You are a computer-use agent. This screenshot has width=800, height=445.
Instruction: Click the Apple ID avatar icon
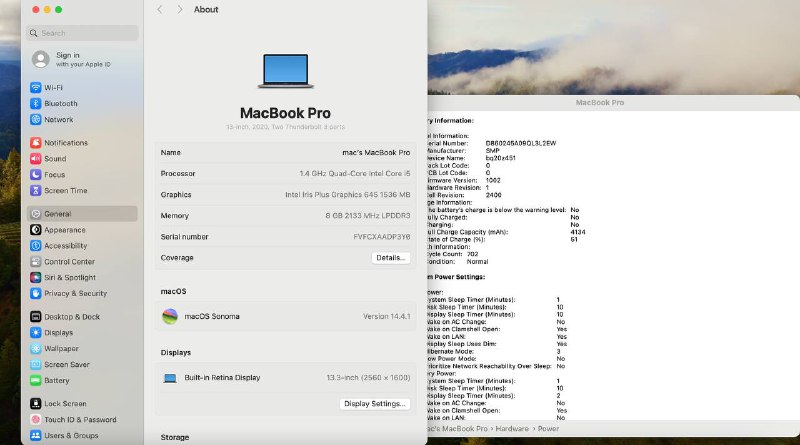point(41,59)
